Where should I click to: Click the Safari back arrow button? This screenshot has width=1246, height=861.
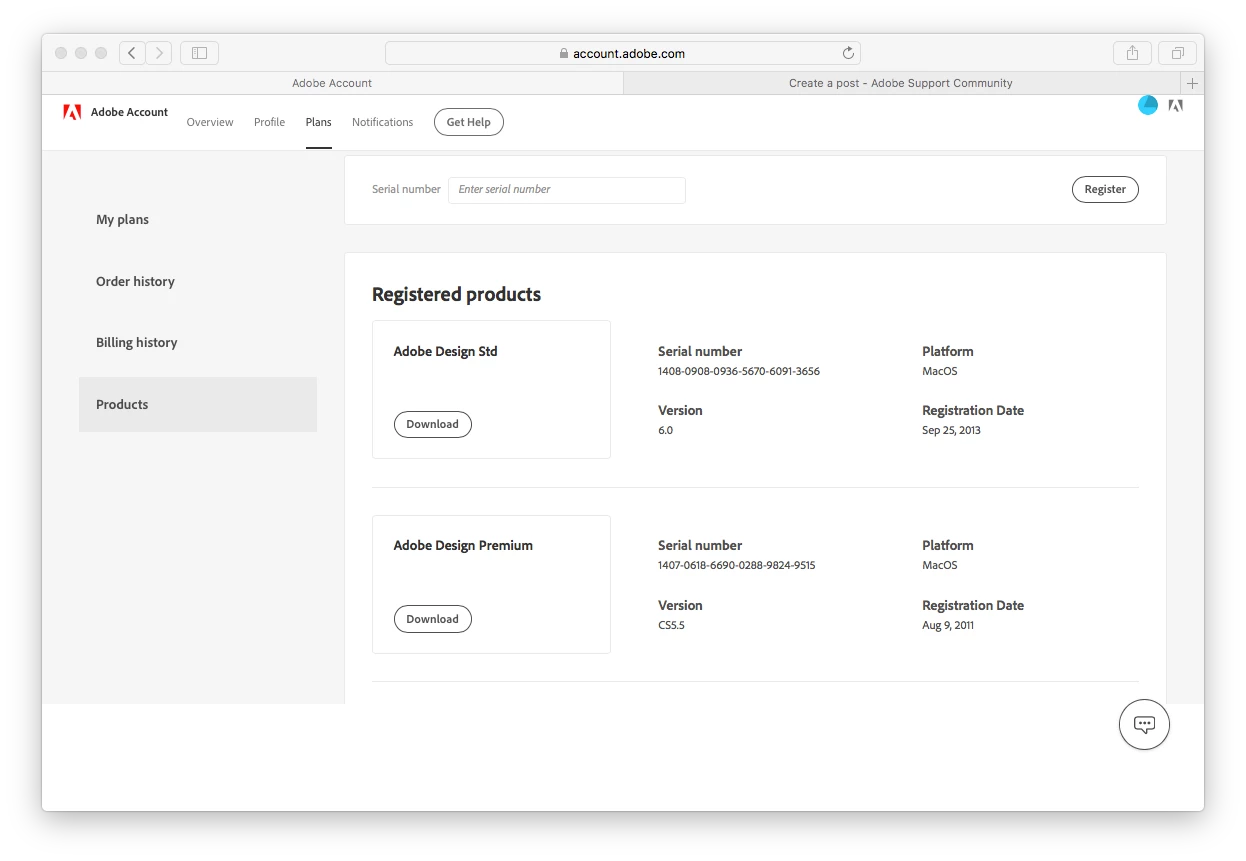[x=132, y=53]
